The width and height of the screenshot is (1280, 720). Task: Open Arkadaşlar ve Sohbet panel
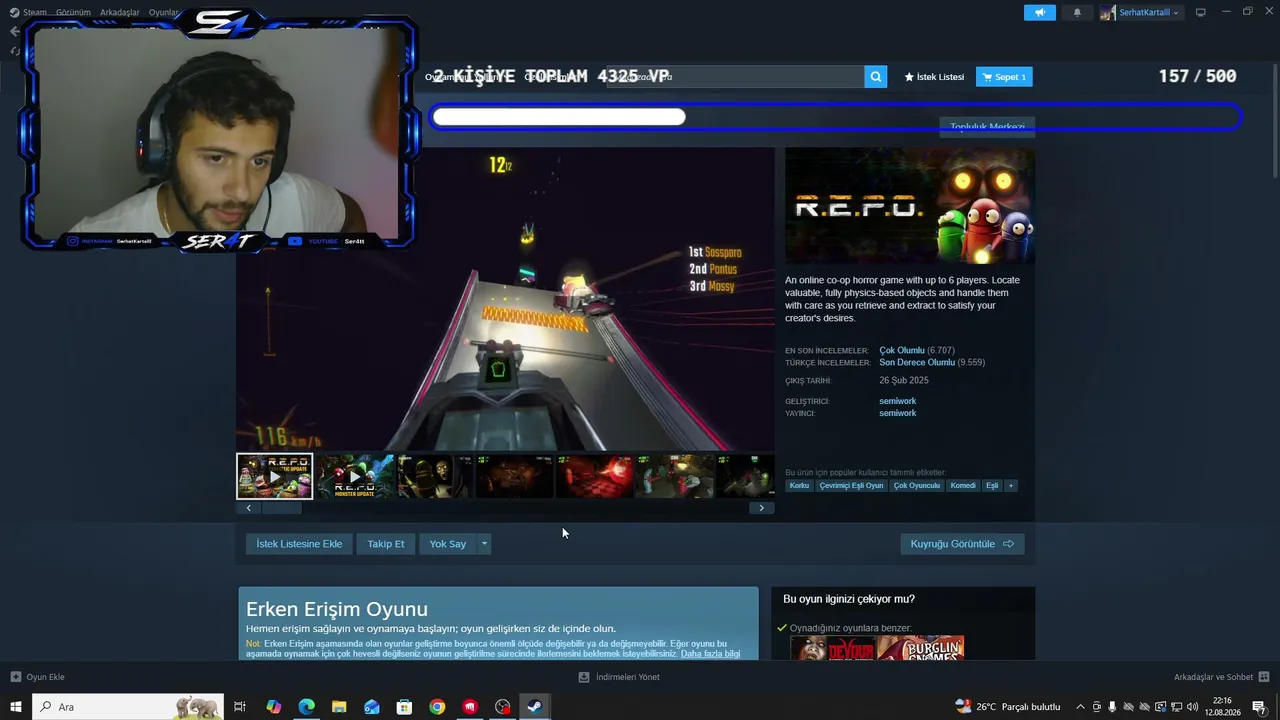point(1221,677)
